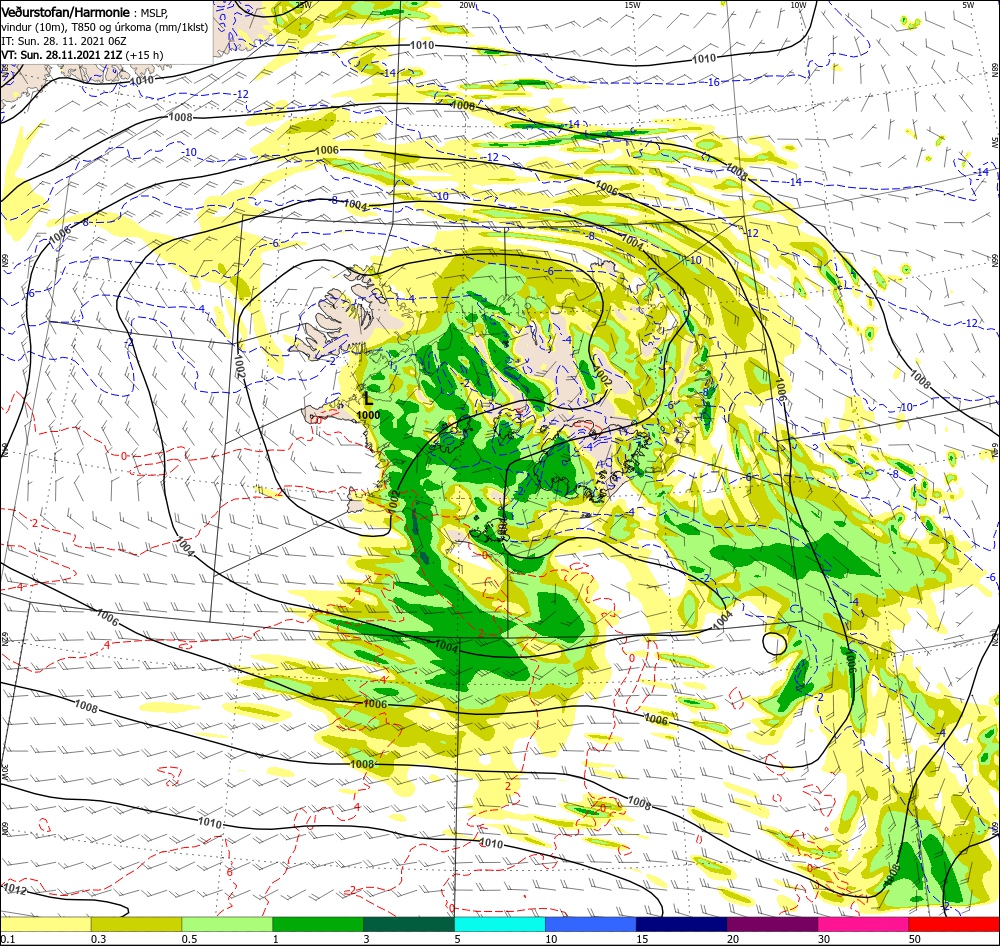1000x946 pixels.
Task: Click the legend value '50' label
Action: tap(915, 938)
